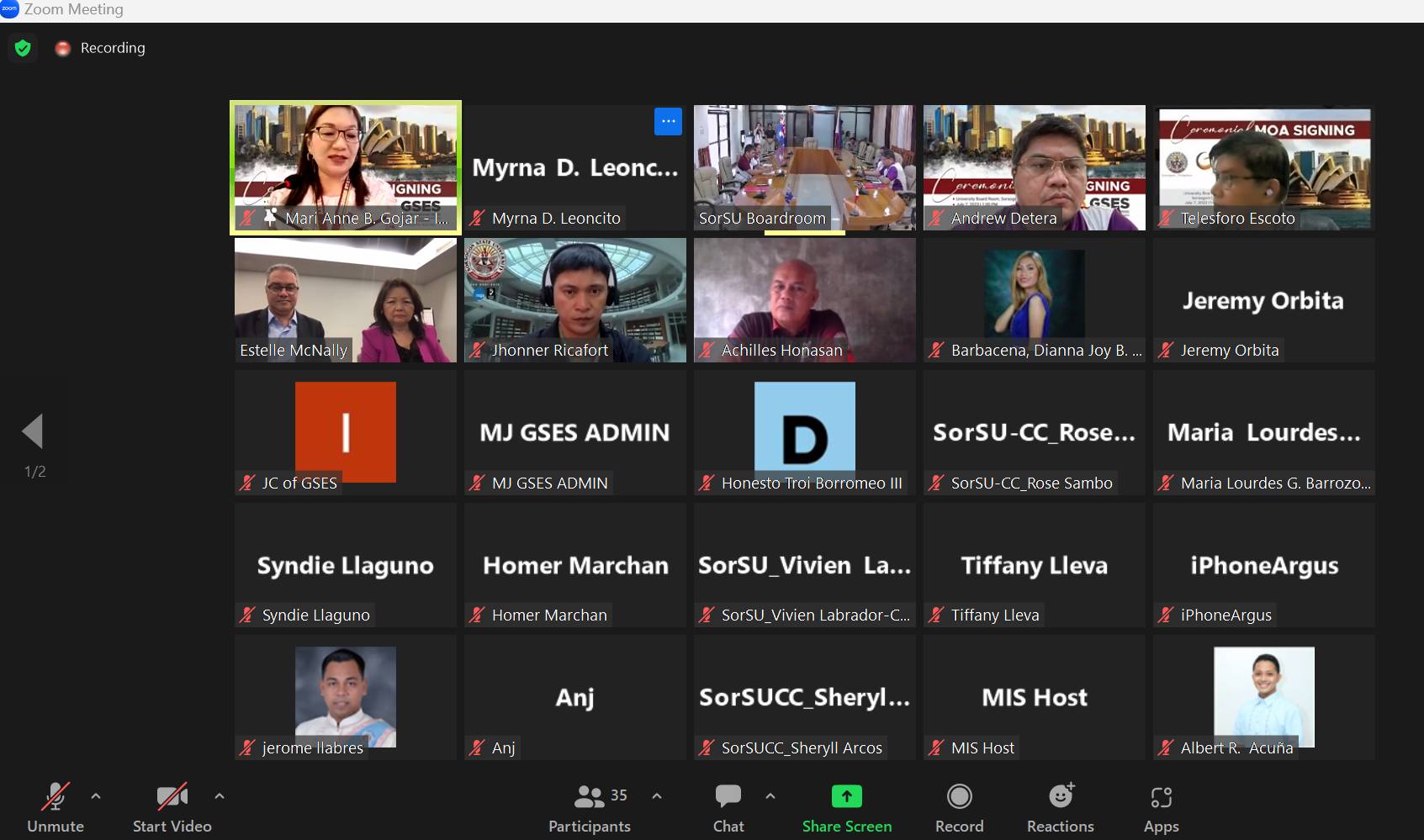Expand audio options arrow next to Unmute
Viewport: 1424px width, 840px height.
click(96, 795)
